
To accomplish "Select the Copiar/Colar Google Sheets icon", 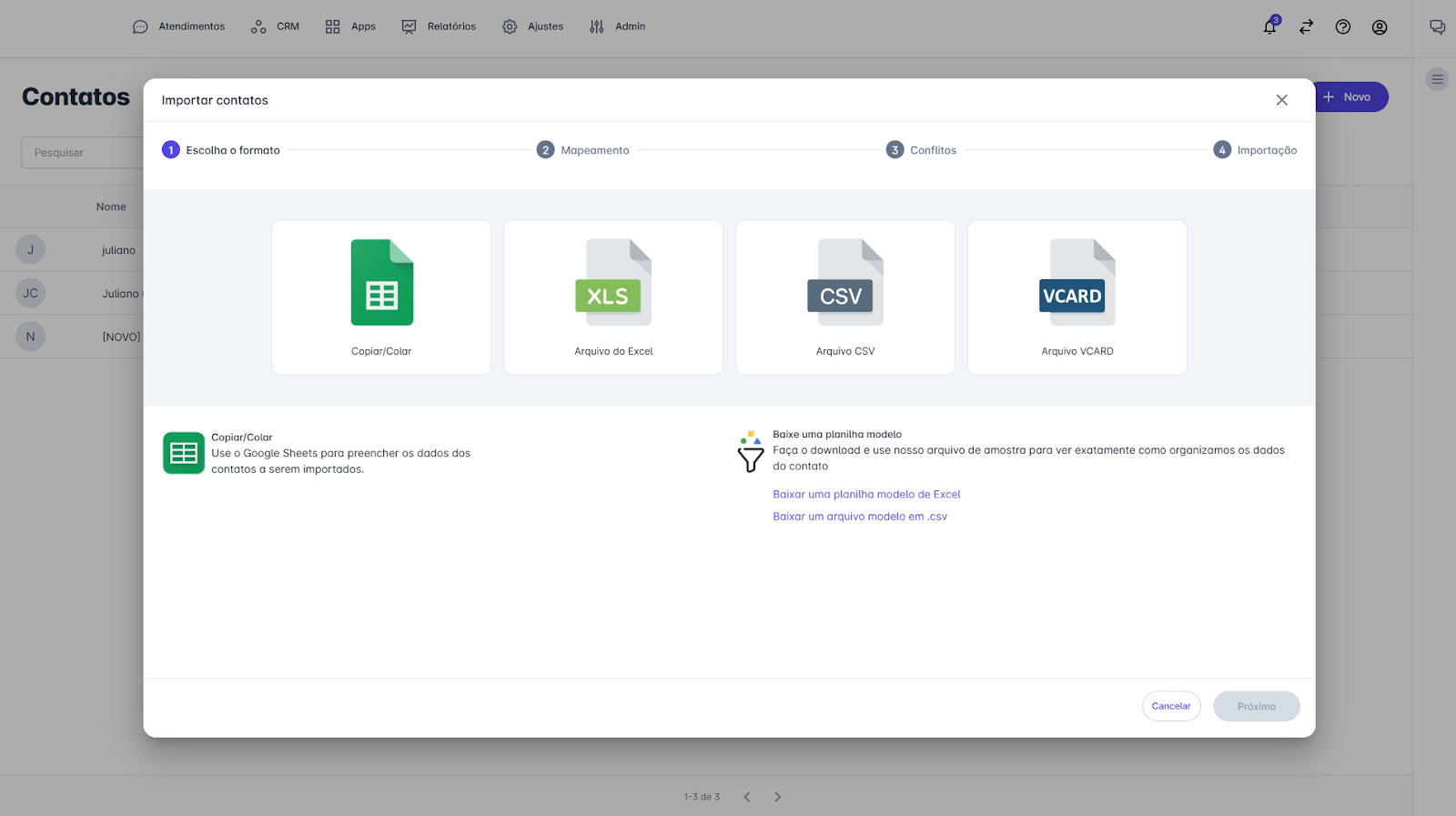I will (x=381, y=283).
